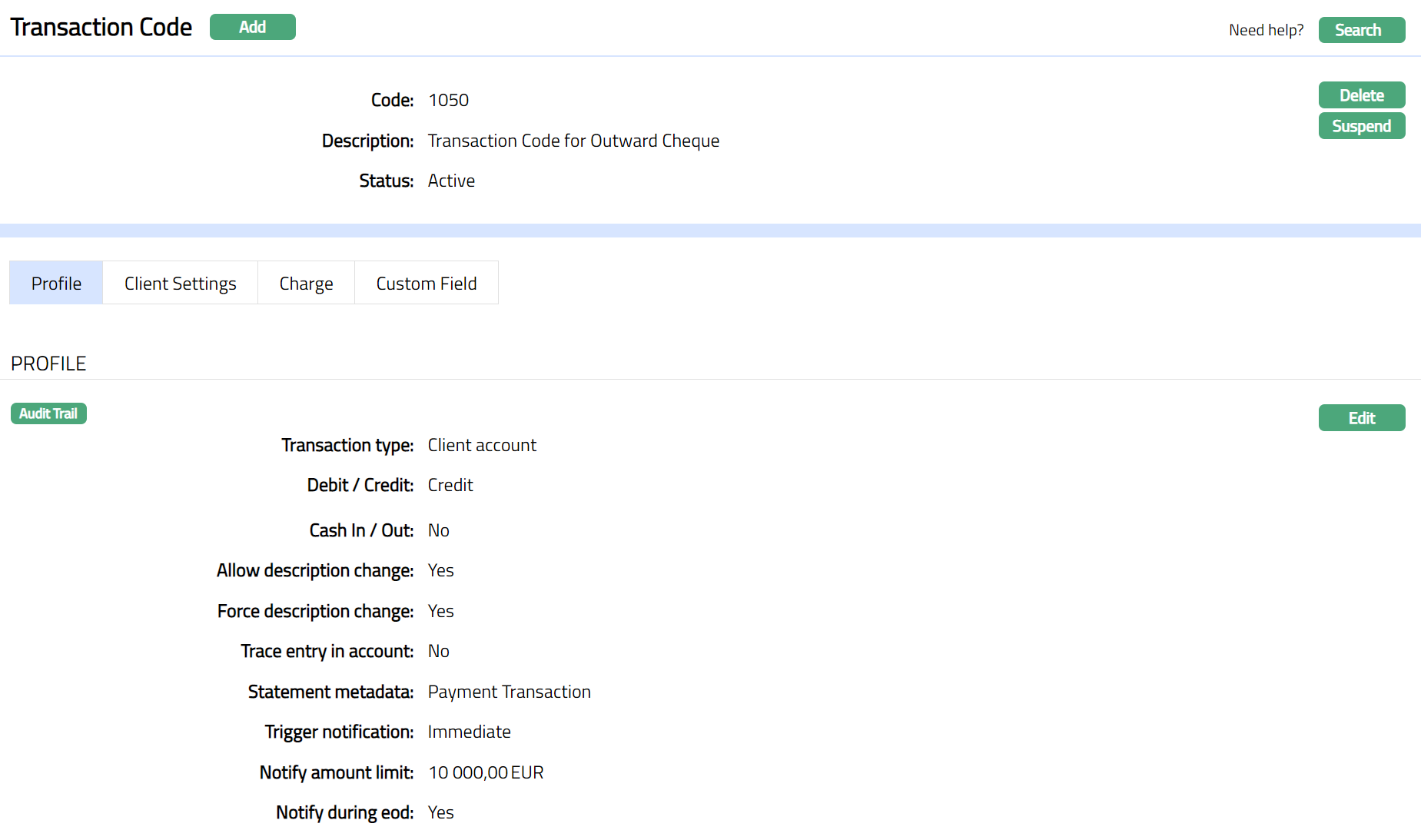Click the Immediate trigger notification value
This screenshot has height=840, width=1421.
tap(469, 732)
